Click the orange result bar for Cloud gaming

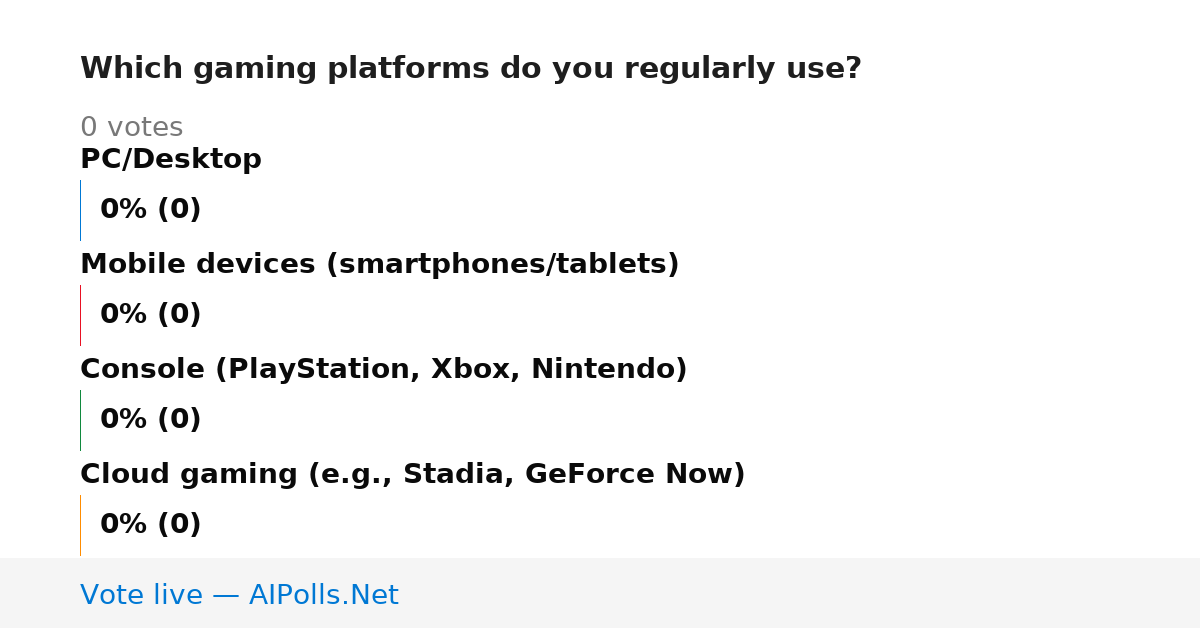click(x=80, y=525)
